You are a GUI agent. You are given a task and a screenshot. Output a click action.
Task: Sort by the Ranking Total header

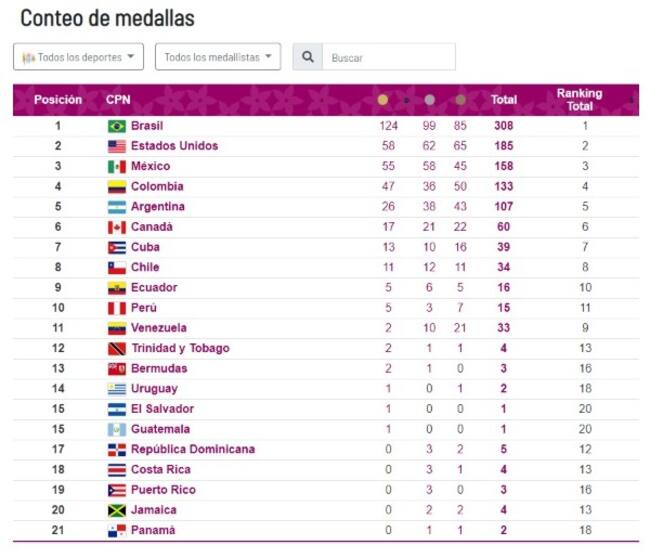[x=580, y=100]
